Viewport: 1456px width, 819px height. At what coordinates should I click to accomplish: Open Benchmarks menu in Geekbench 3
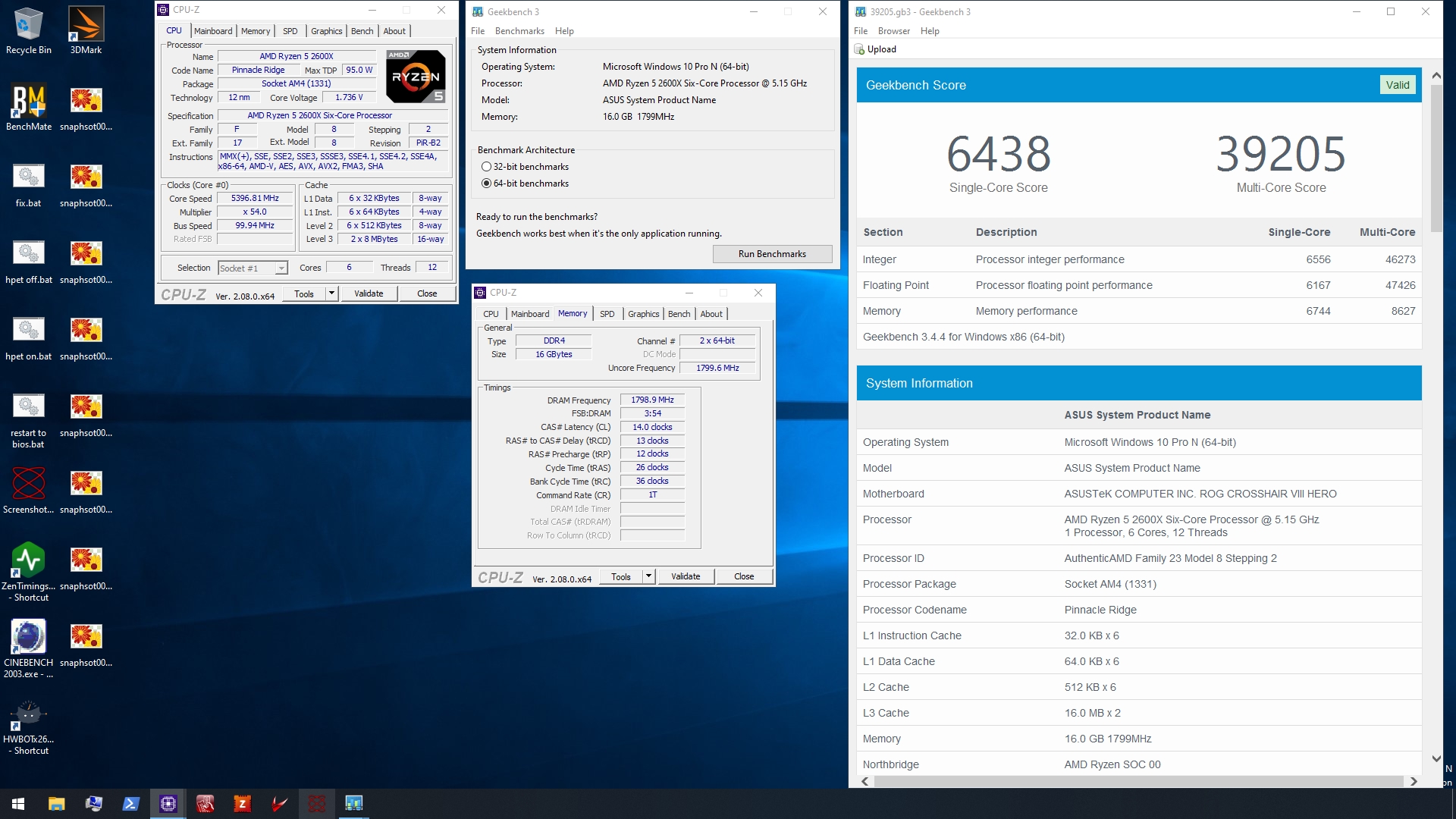[519, 31]
